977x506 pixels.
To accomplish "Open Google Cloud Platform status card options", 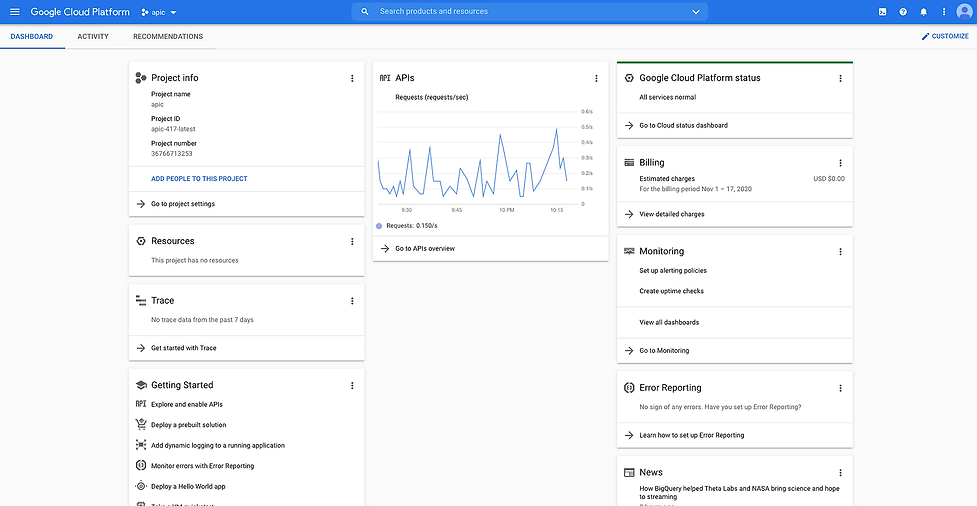I will [x=840, y=79].
